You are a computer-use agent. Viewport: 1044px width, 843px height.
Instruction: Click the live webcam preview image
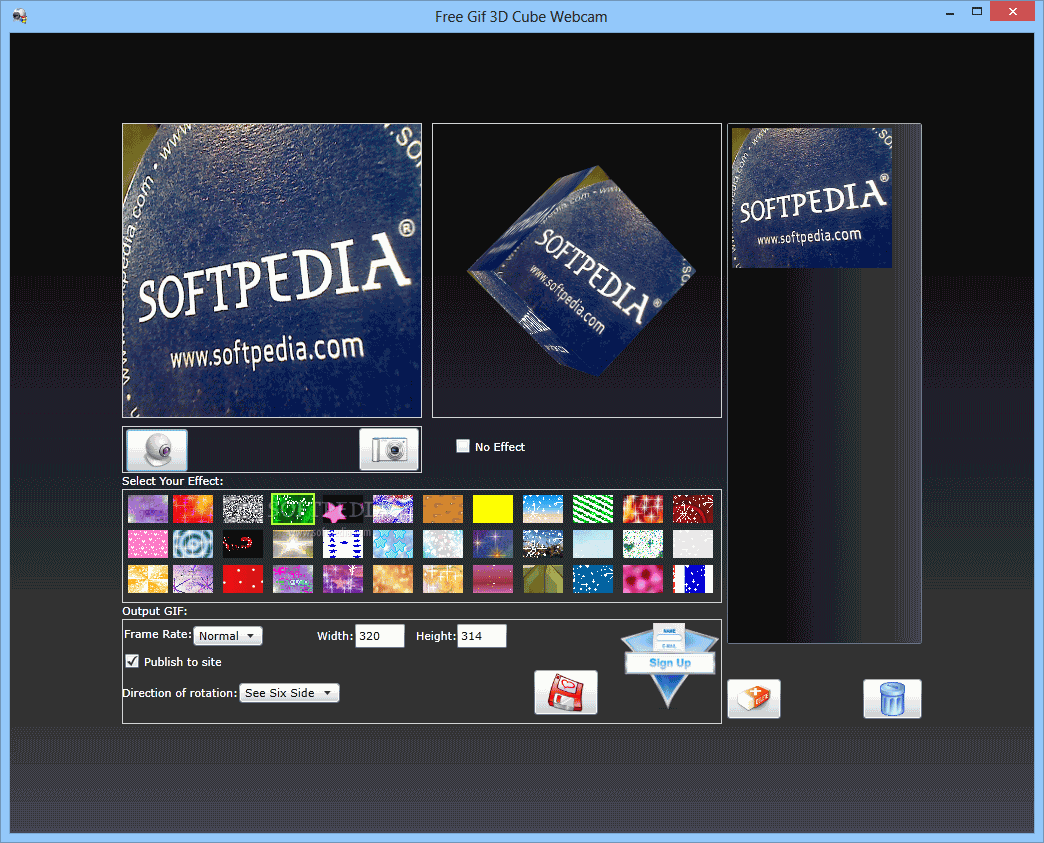click(272, 270)
